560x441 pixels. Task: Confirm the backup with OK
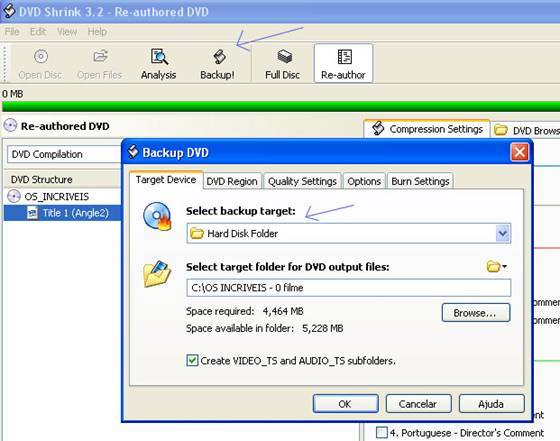click(x=345, y=404)
